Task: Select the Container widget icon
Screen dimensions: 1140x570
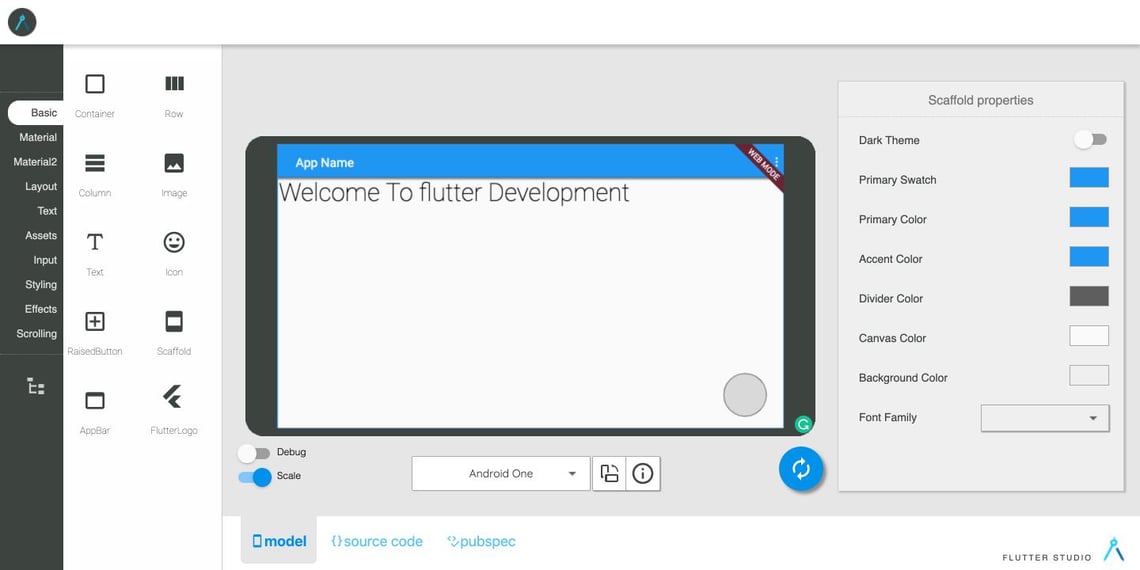Action: click(95, 84)
